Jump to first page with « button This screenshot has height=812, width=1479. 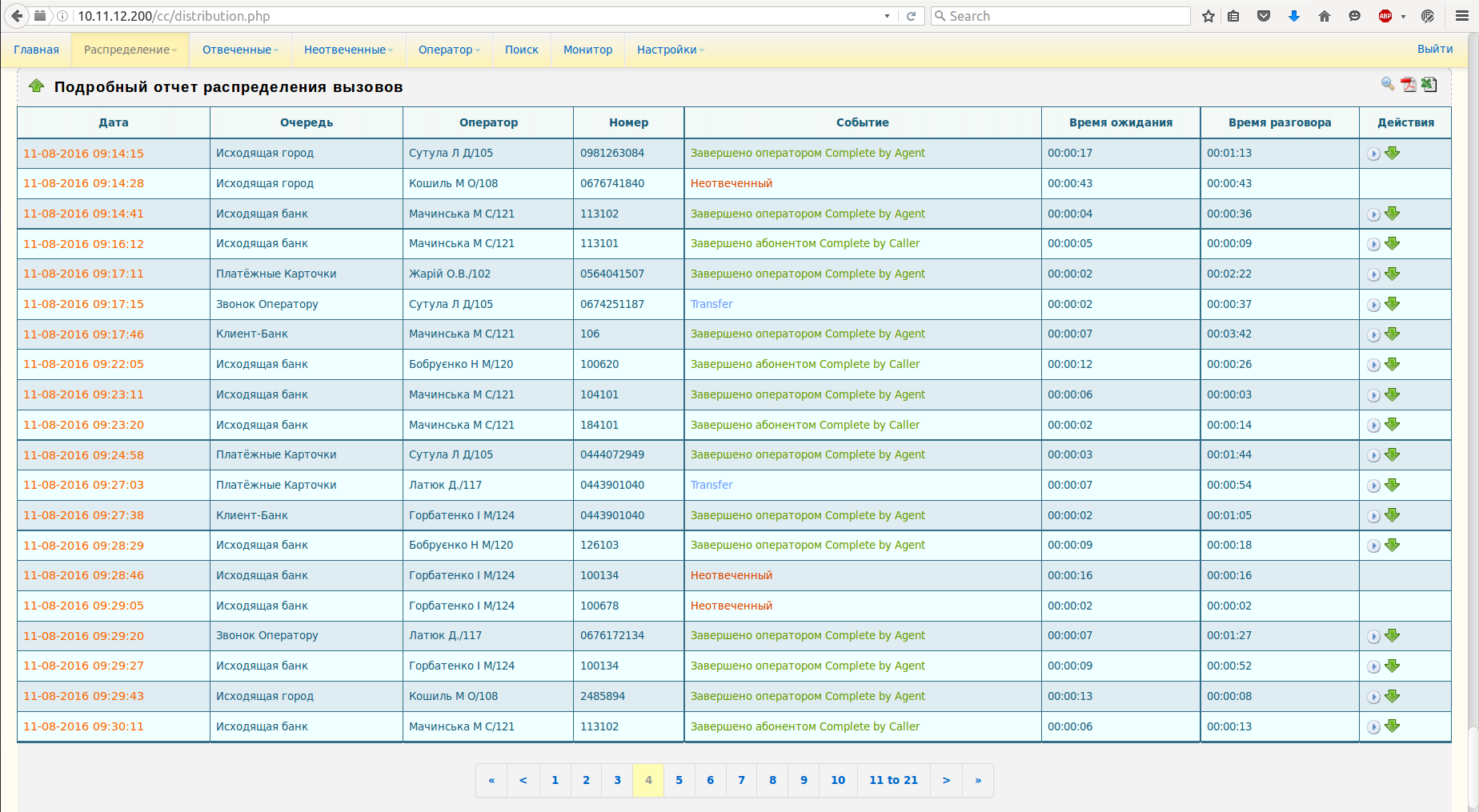491,780
